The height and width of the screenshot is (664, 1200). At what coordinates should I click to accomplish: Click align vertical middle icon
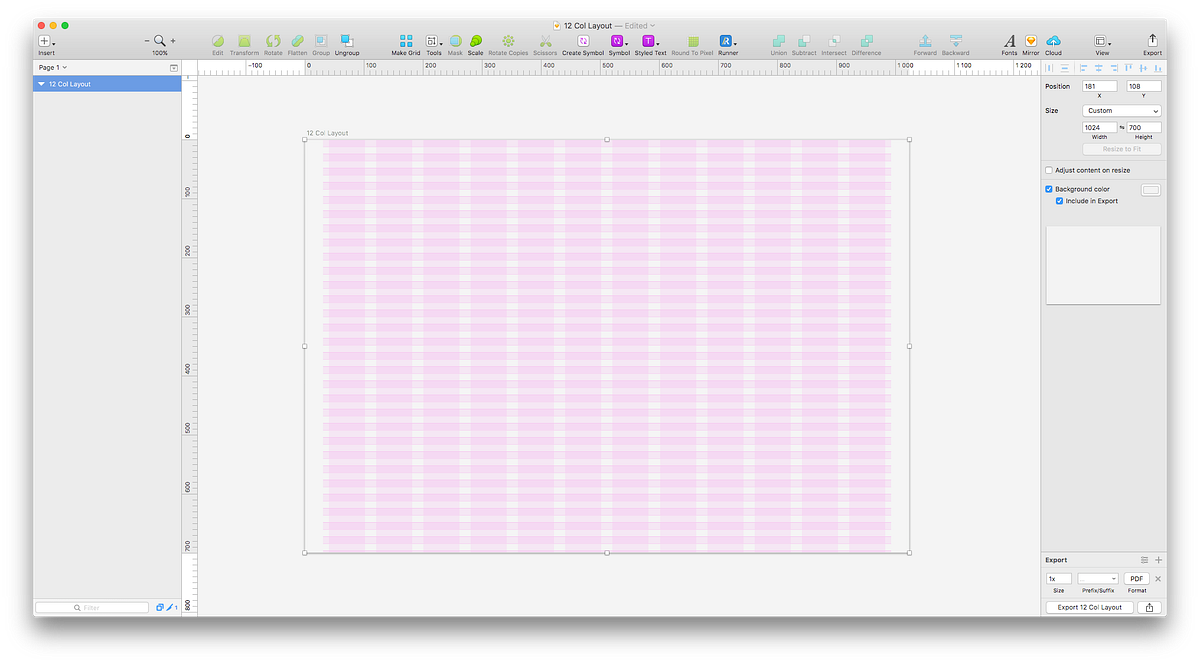1143,68
